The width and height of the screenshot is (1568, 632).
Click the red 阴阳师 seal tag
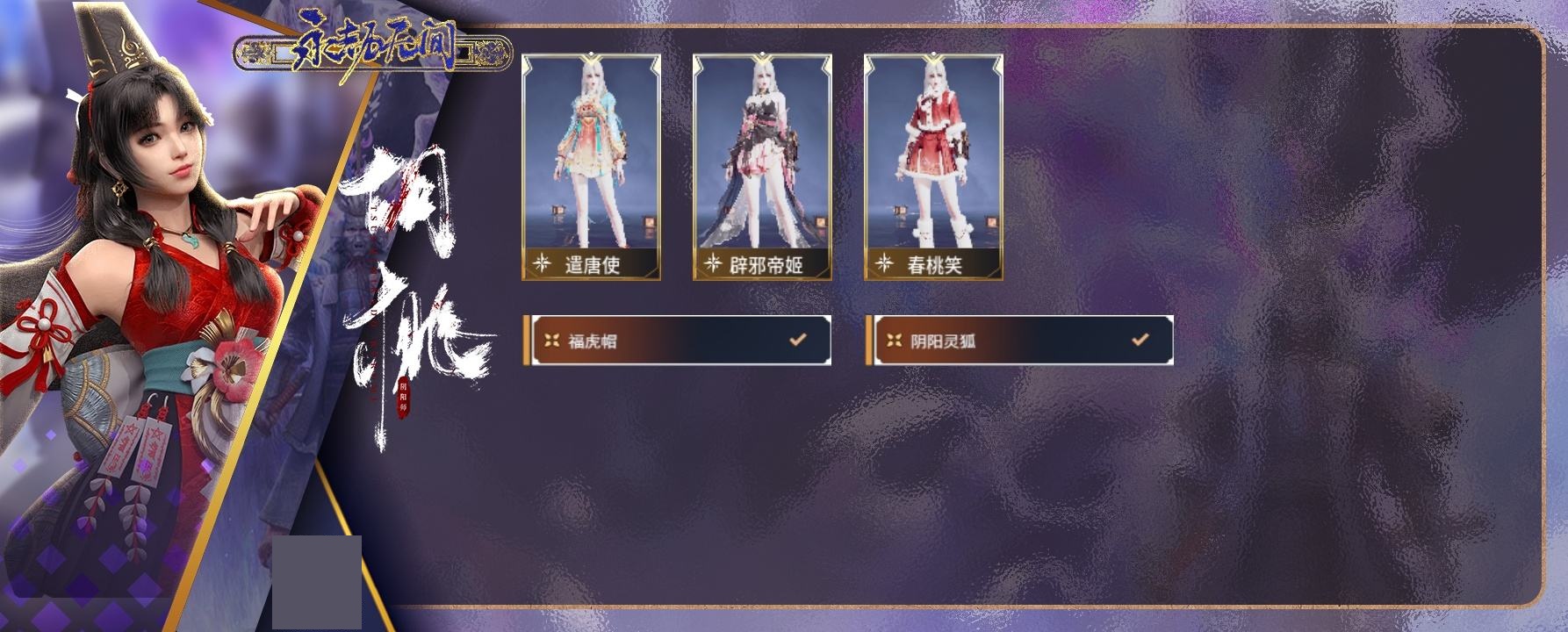403,398
